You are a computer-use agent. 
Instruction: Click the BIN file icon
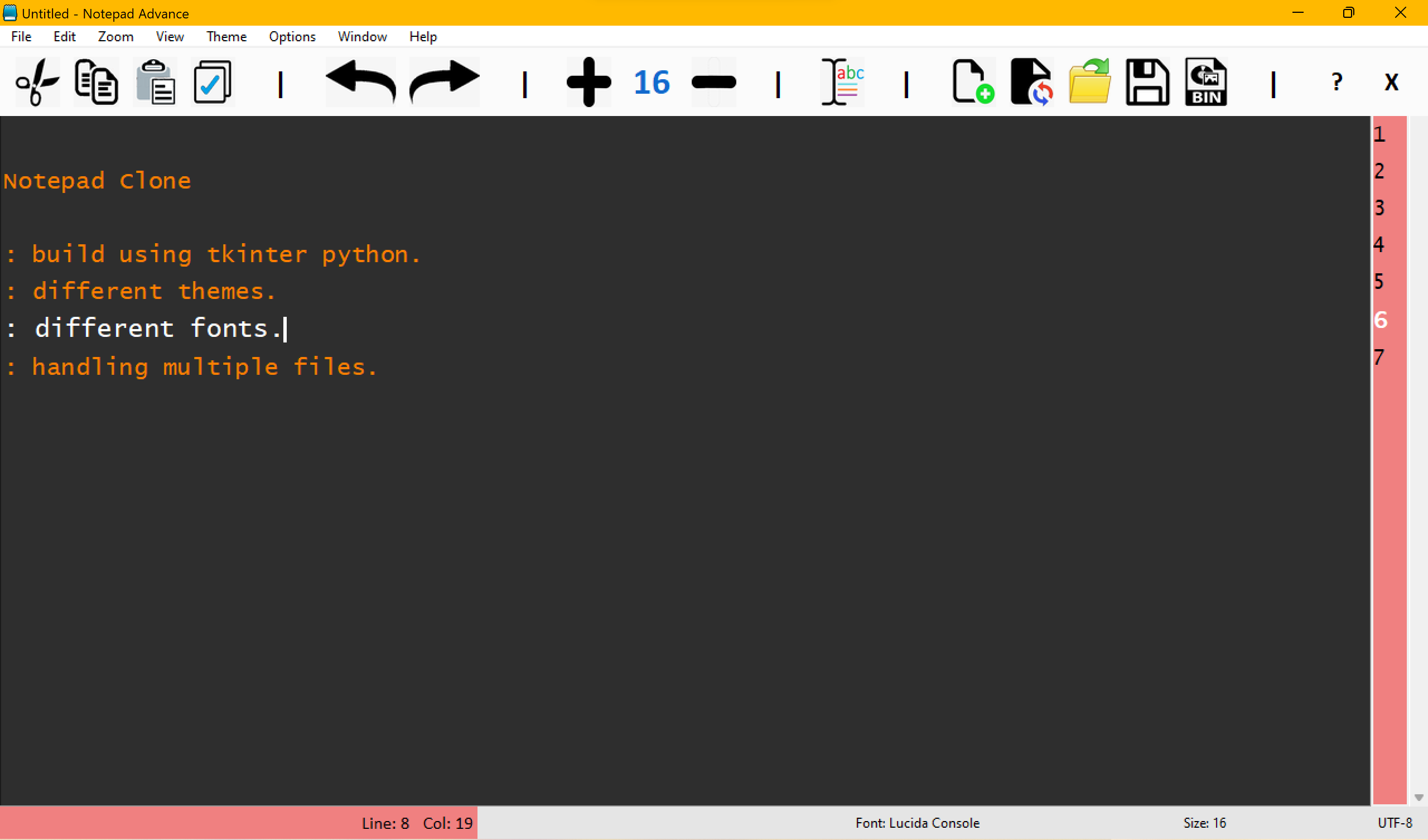pyautogui.click(x=1205, y=83)
